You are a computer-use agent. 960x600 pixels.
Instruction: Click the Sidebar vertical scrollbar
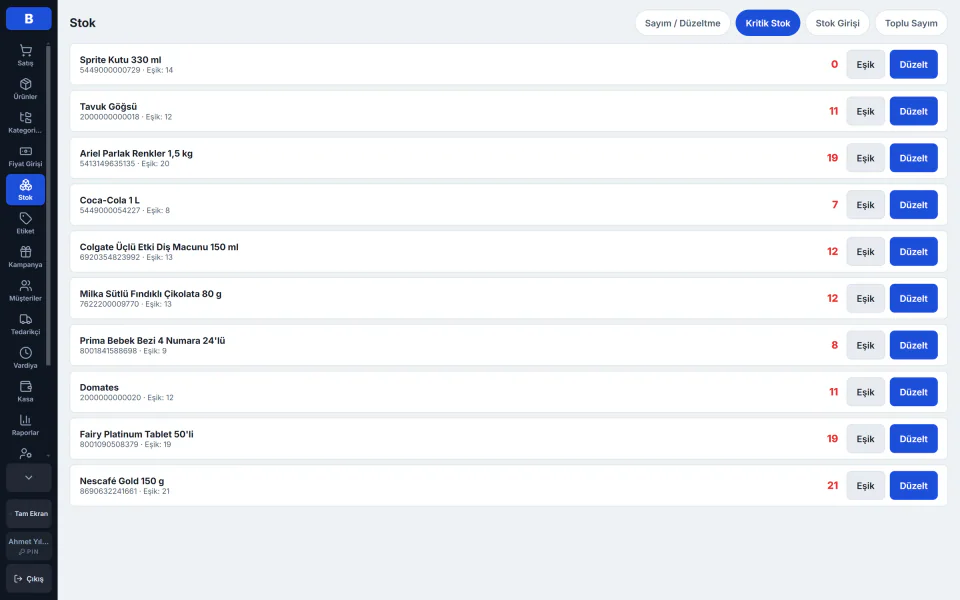(48, 205)
